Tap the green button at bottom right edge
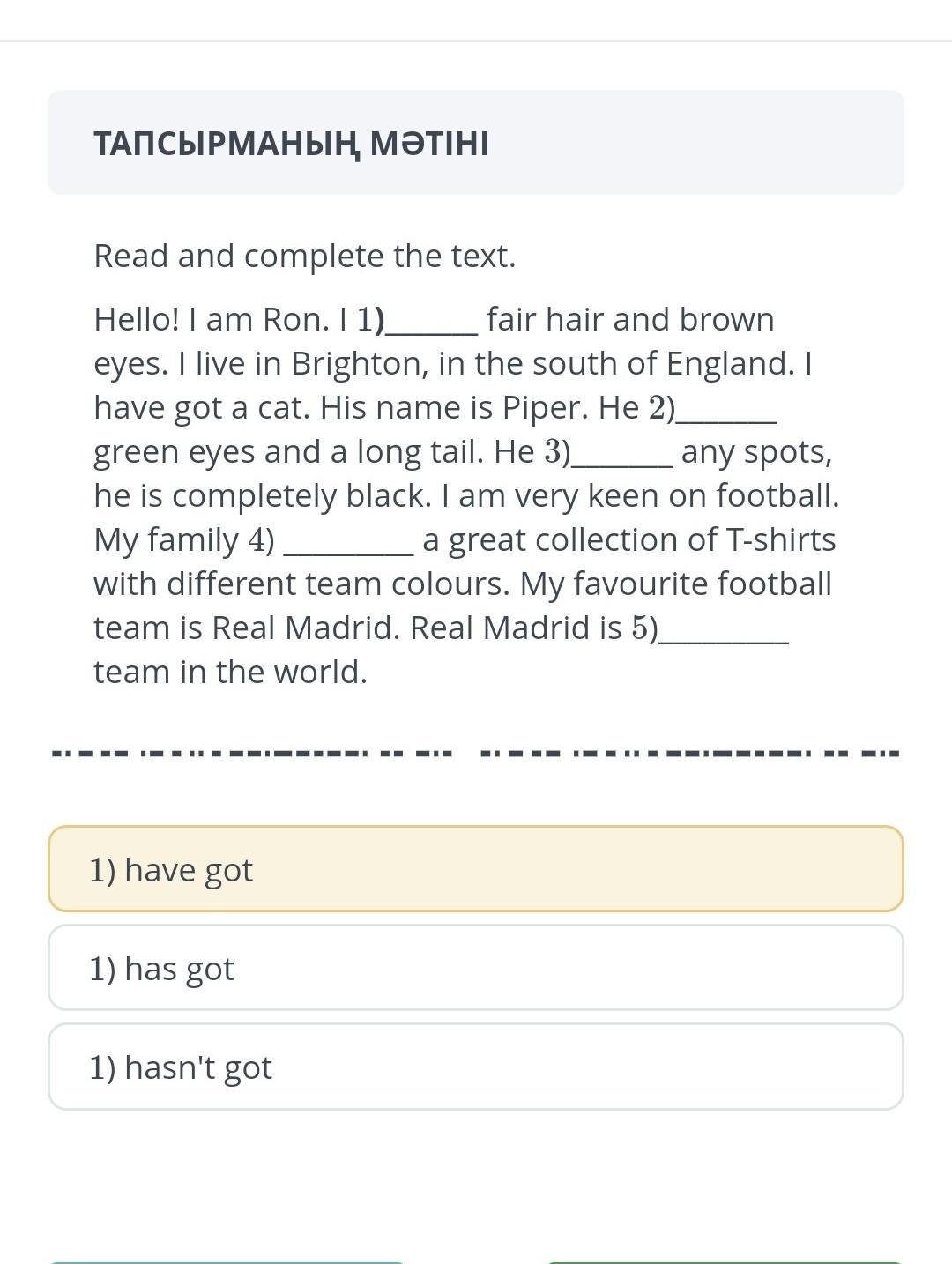Screen dimensions: 952x1264 click(725, 1261)
